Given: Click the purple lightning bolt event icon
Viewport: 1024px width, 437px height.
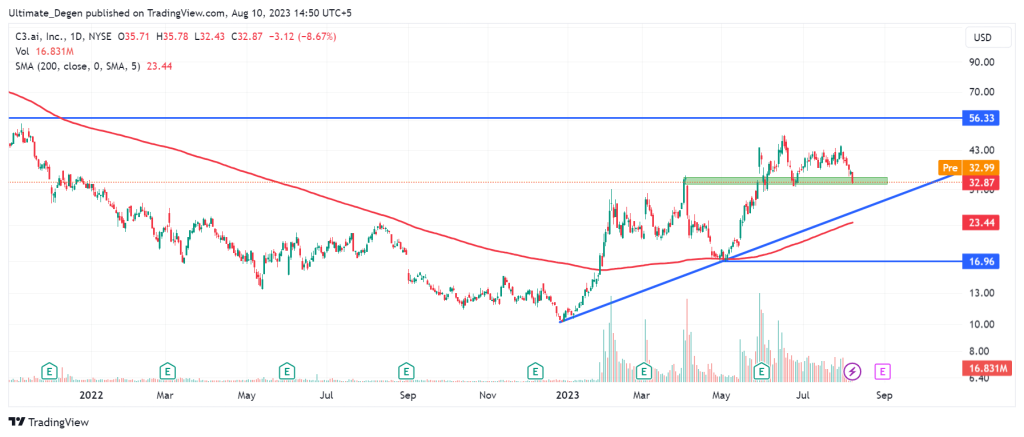Looking at the screenshot, I should tap(853, 372).
